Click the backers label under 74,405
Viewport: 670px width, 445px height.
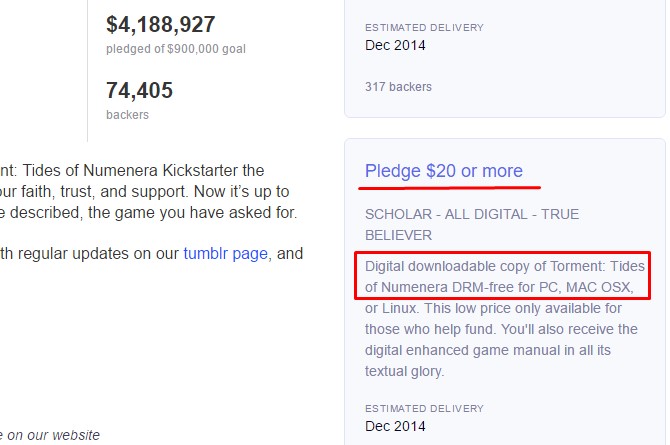pyautogui.click(x=127, y=115)
